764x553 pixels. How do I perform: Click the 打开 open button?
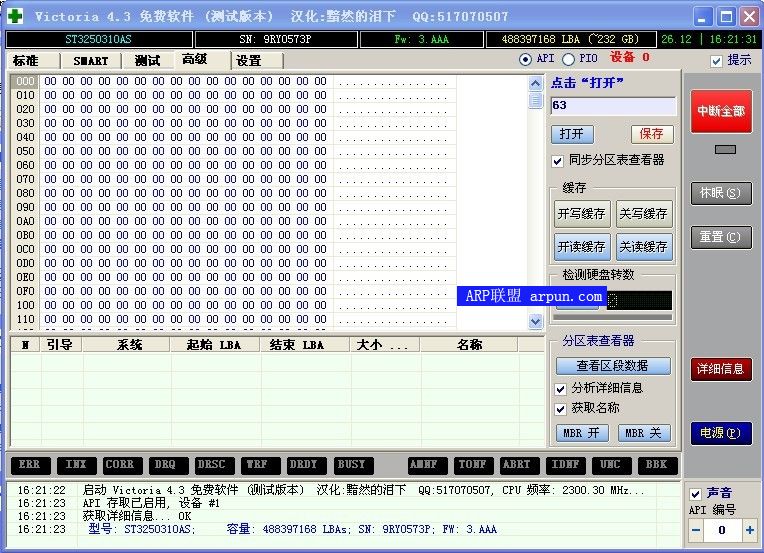click(x=572, y=134)
